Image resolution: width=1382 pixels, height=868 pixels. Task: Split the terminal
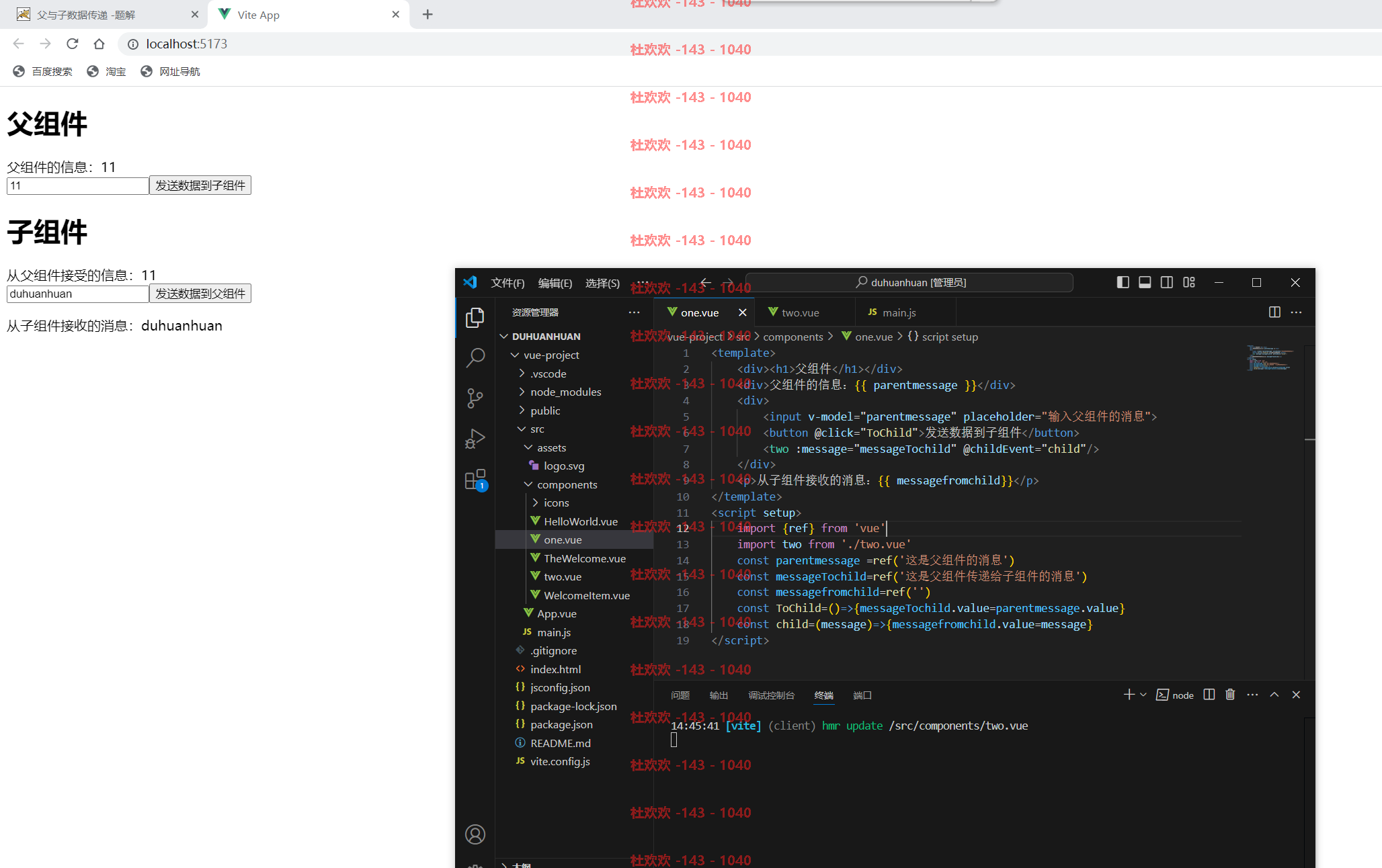[x=1209, y=695]
